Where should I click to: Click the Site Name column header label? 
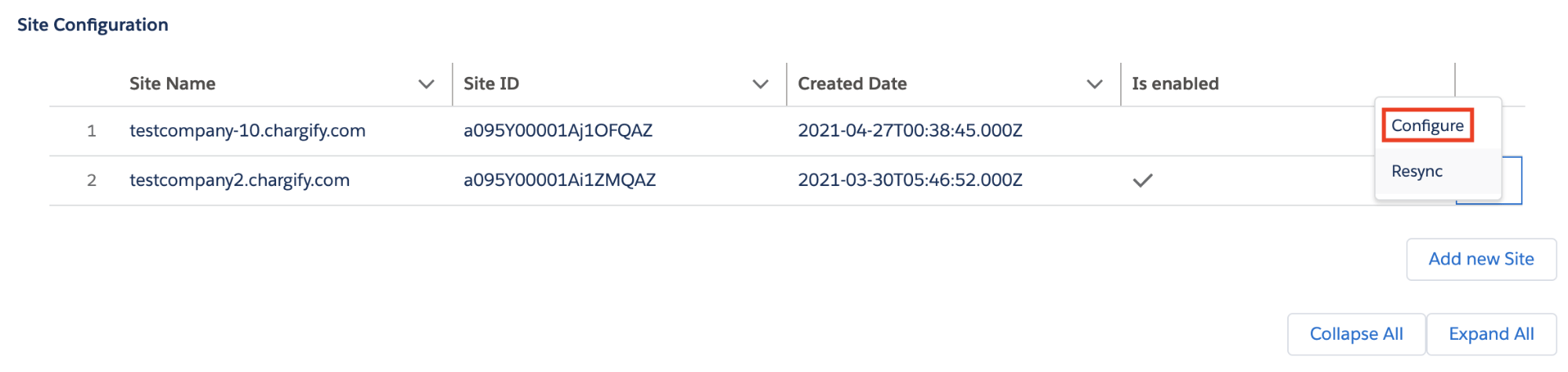pyautogui.click(x=173, y=84)
